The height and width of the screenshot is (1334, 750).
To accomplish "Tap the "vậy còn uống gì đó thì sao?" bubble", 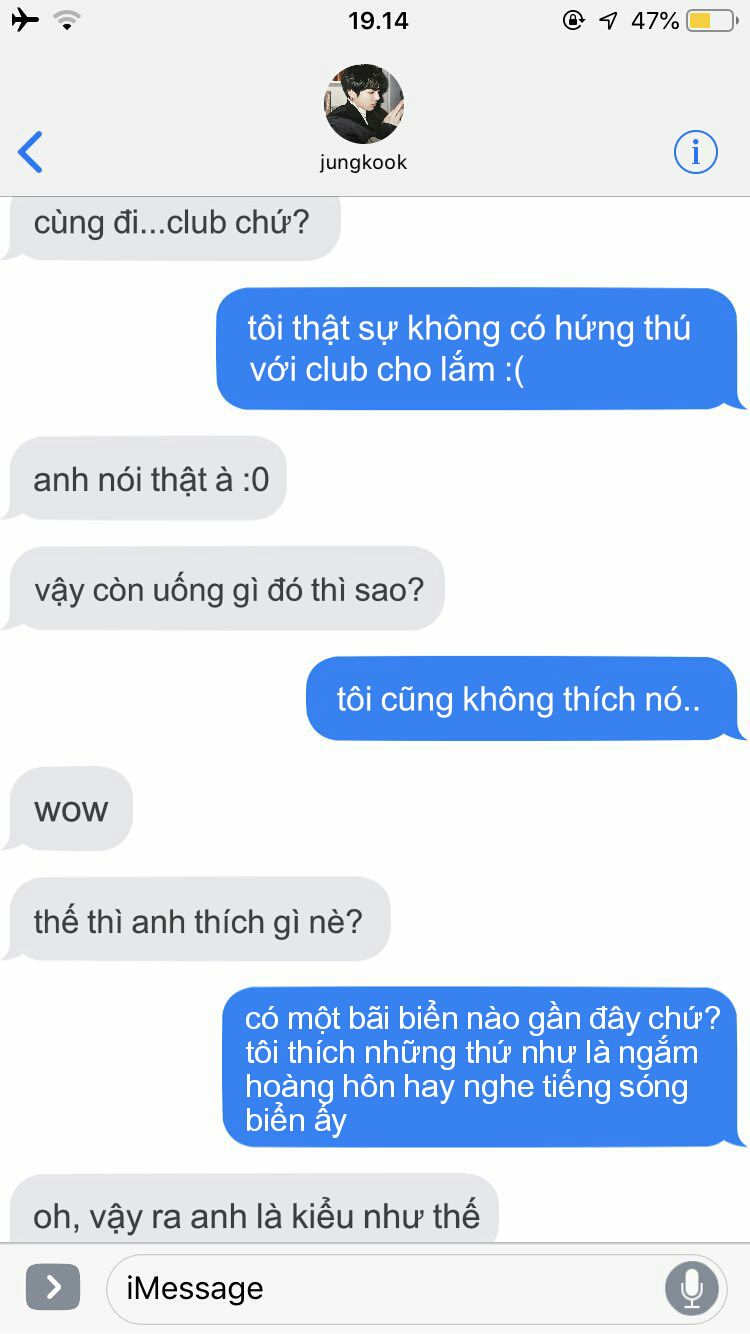I will click(225, 589).
